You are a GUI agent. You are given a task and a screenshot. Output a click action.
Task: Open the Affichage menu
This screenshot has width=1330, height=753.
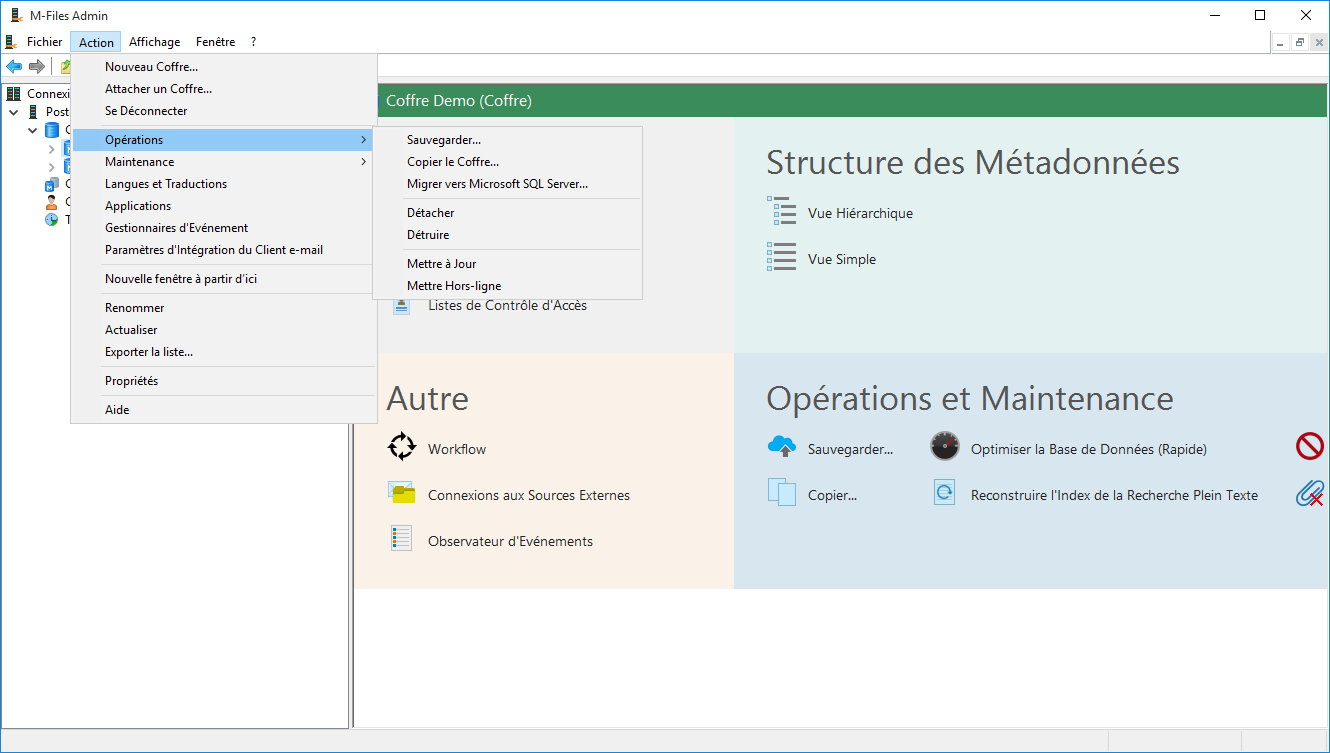click(154, 42)
